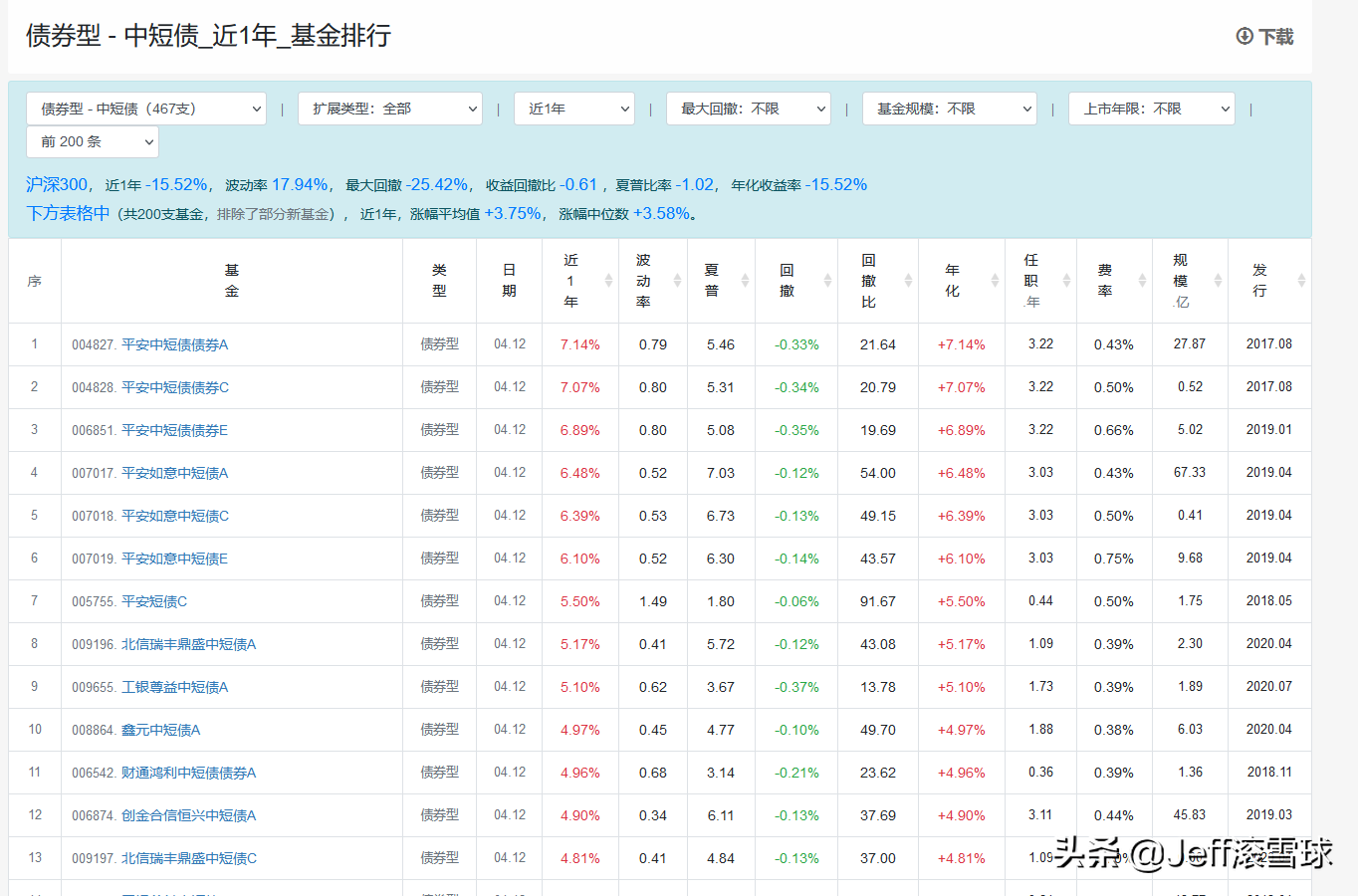Open the 上市年限：不限 dropdown
The height and width of the screenshot is (896, 1358).
1152,109
